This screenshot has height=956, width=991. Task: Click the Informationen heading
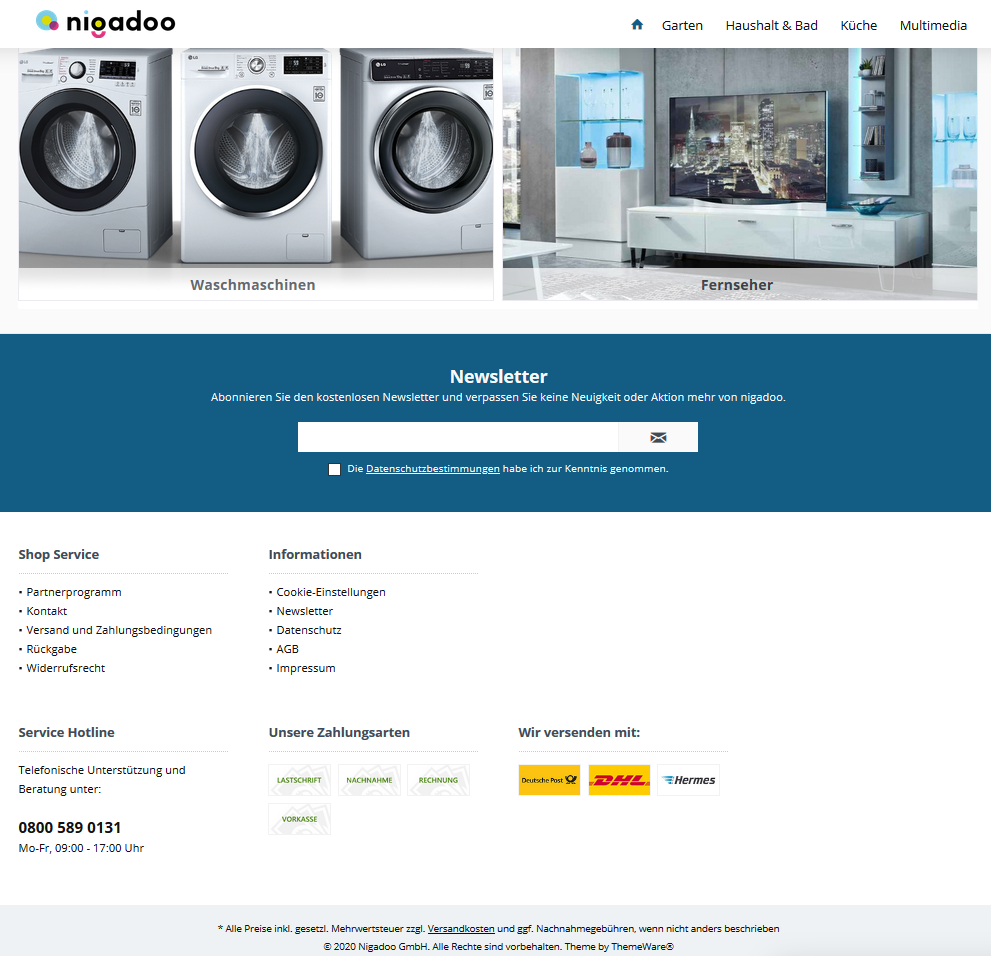[x=315, y=554]
